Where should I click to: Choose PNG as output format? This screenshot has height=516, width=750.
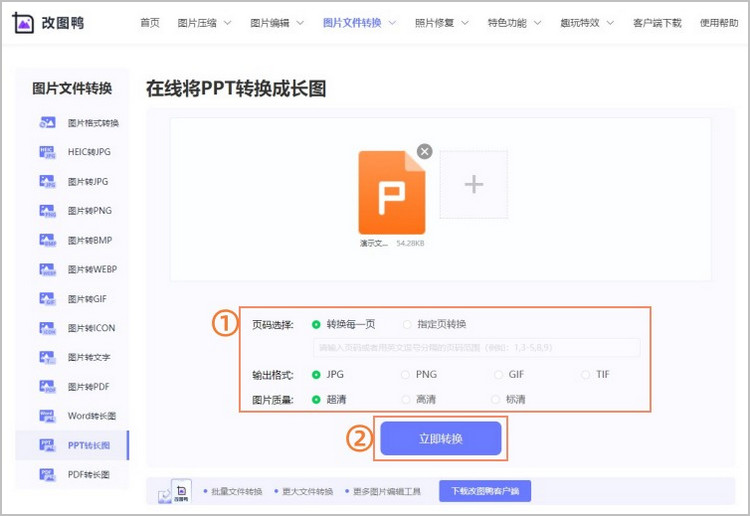406,375
